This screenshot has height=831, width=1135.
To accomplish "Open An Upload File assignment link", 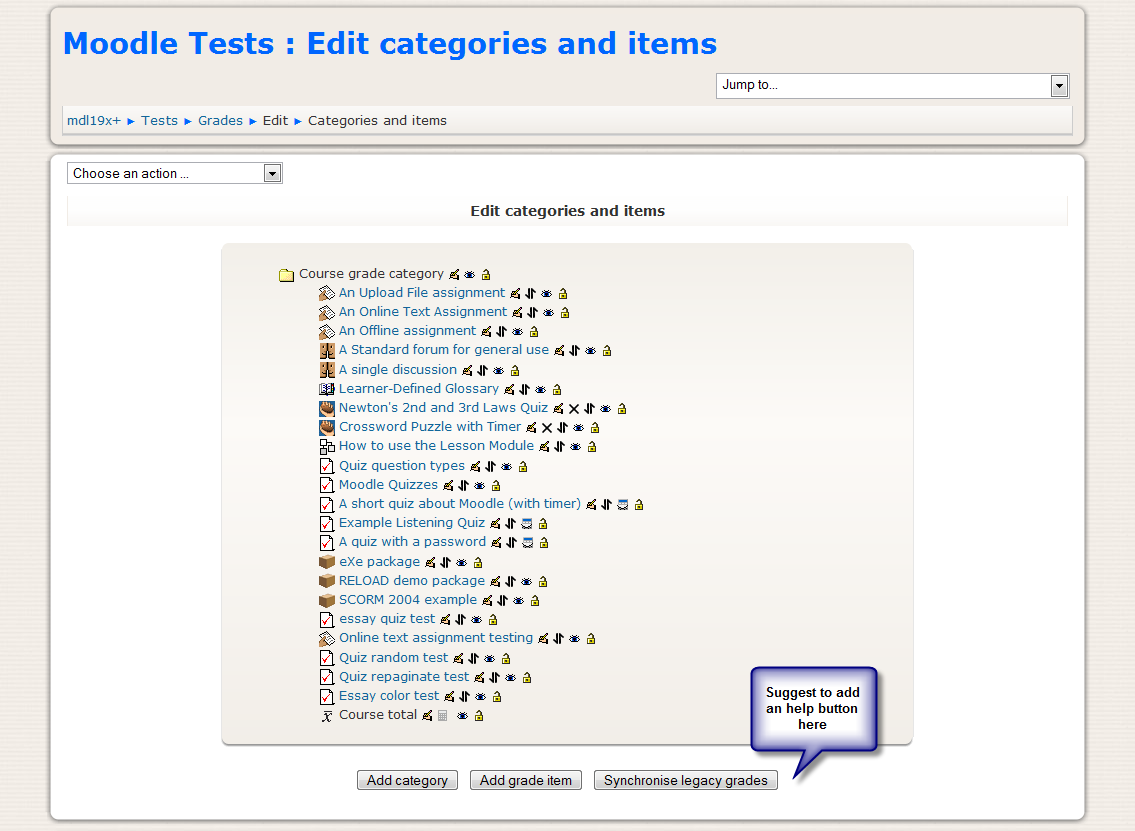I will tap(422, 292).
